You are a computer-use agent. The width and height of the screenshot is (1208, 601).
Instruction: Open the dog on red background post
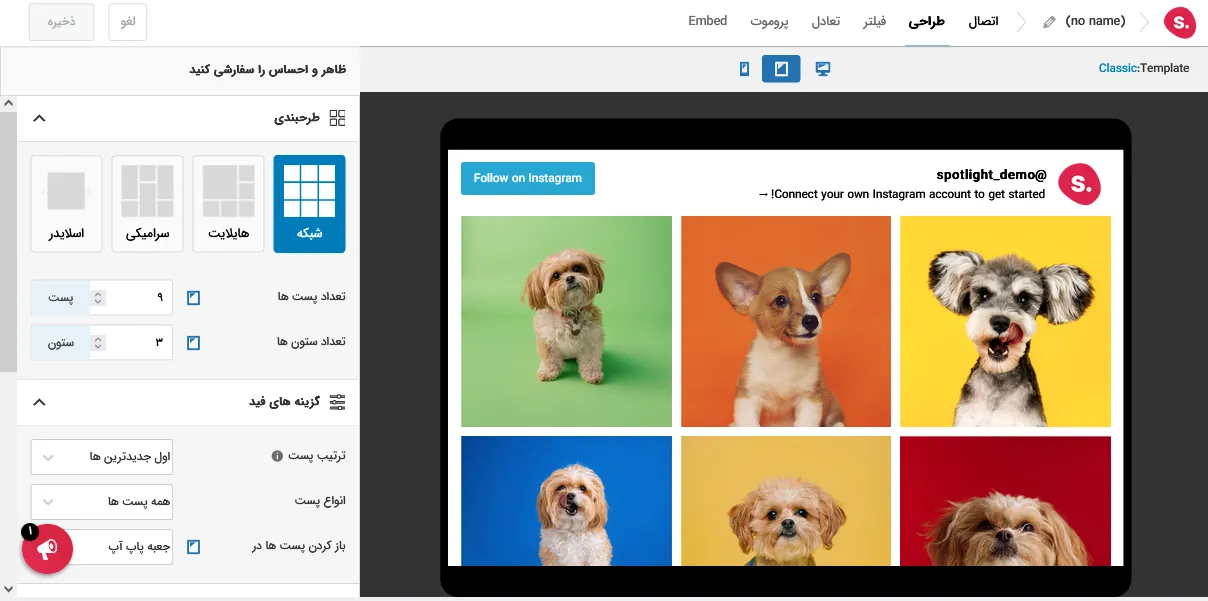click(x=1005, y=501)
